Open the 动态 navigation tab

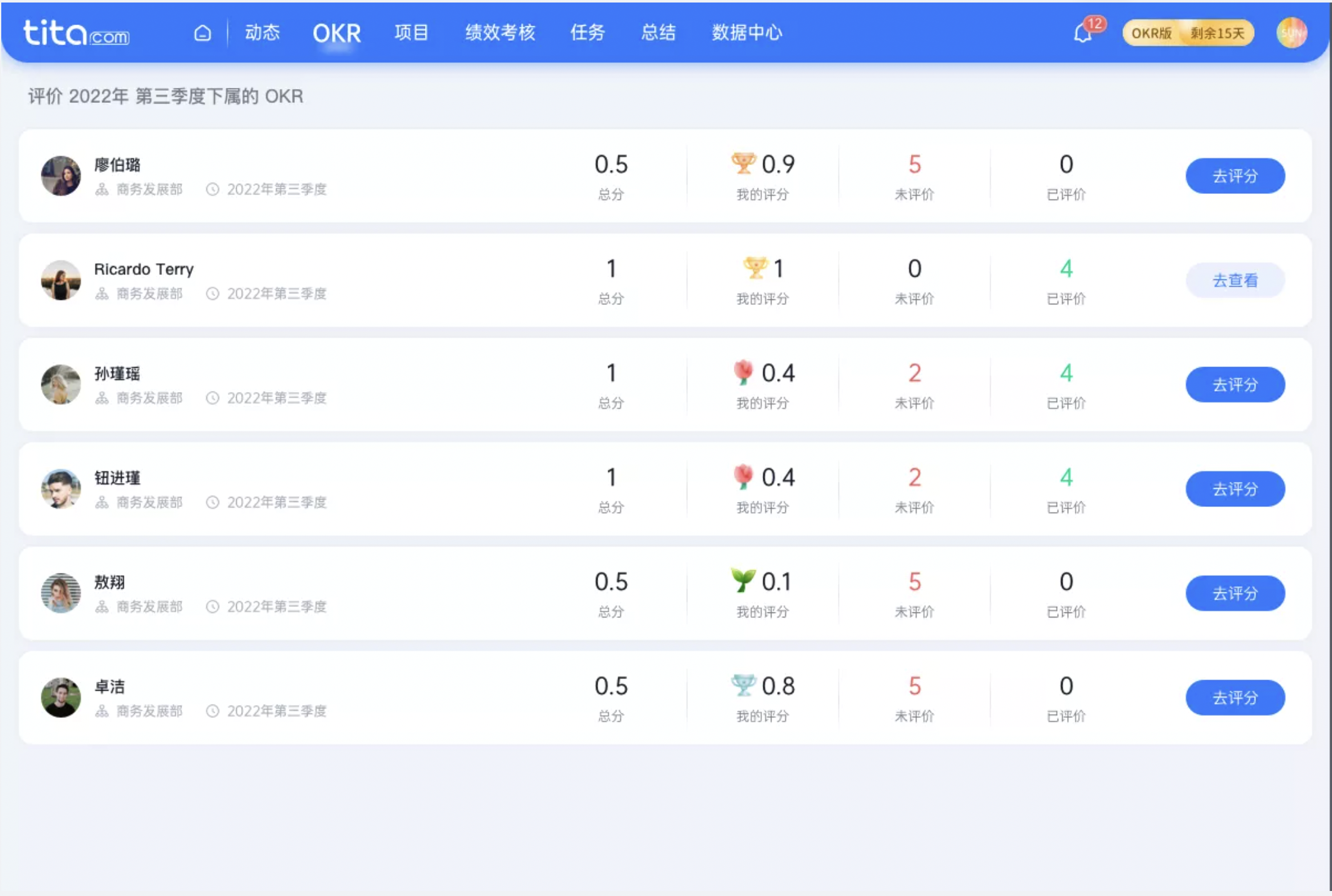click(x=262, y=33)
